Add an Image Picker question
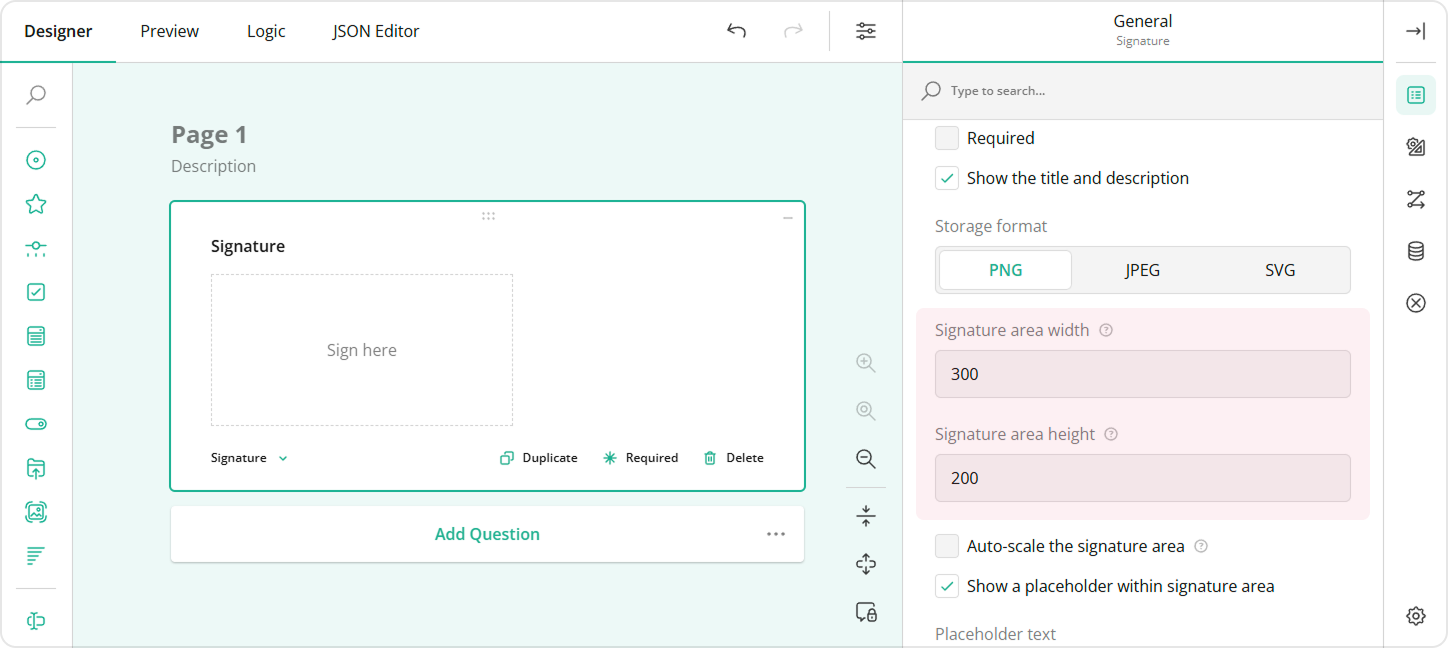 click(36, 511)
